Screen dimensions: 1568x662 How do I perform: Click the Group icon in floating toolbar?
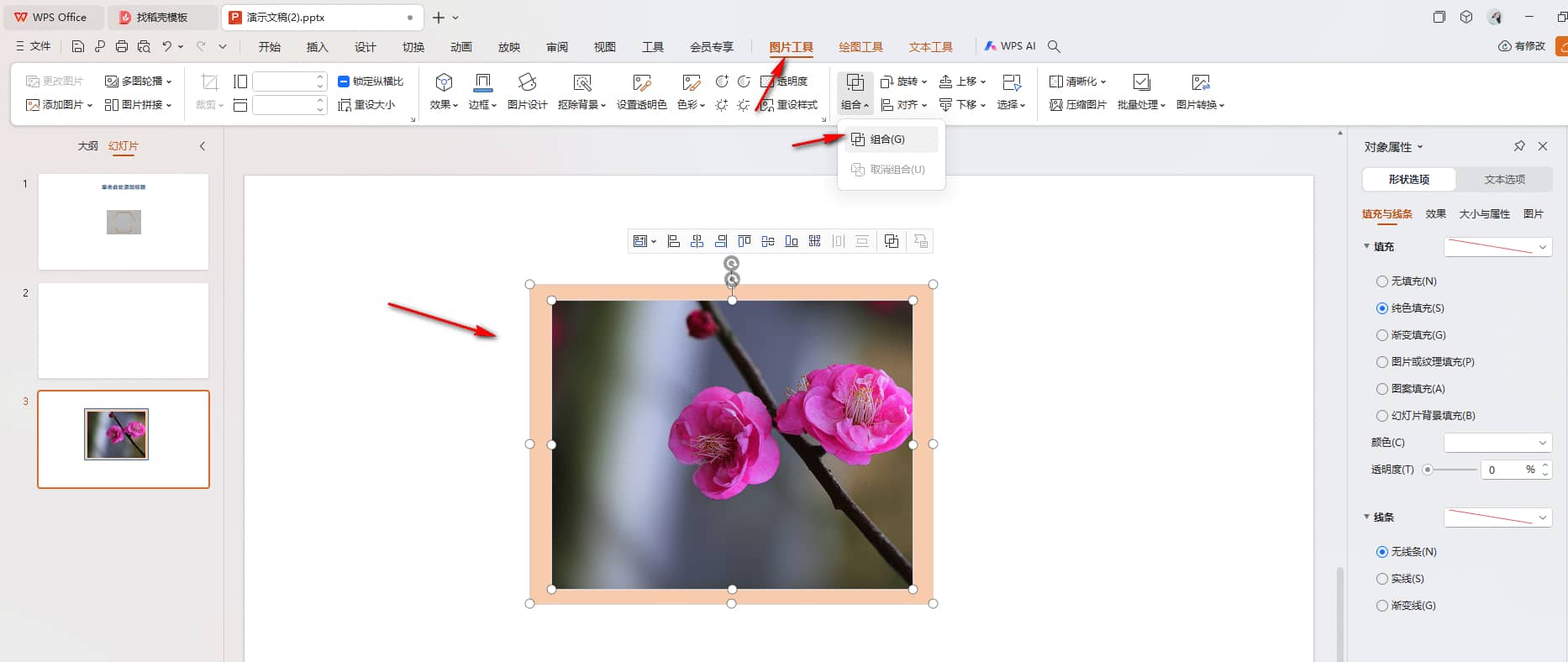892,241
